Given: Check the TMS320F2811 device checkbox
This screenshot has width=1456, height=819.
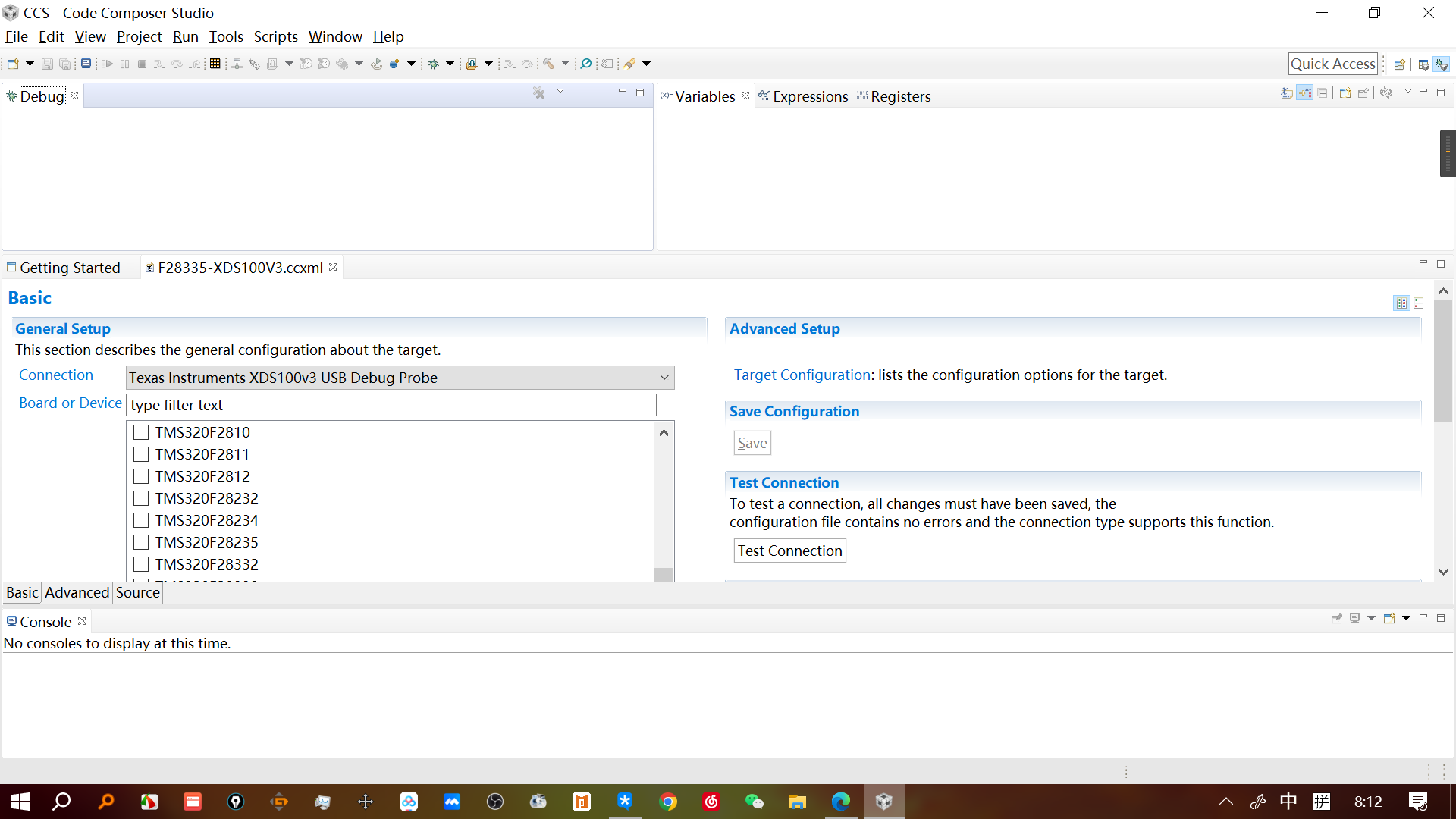Looking at the screenshot, I should [141, 454].
